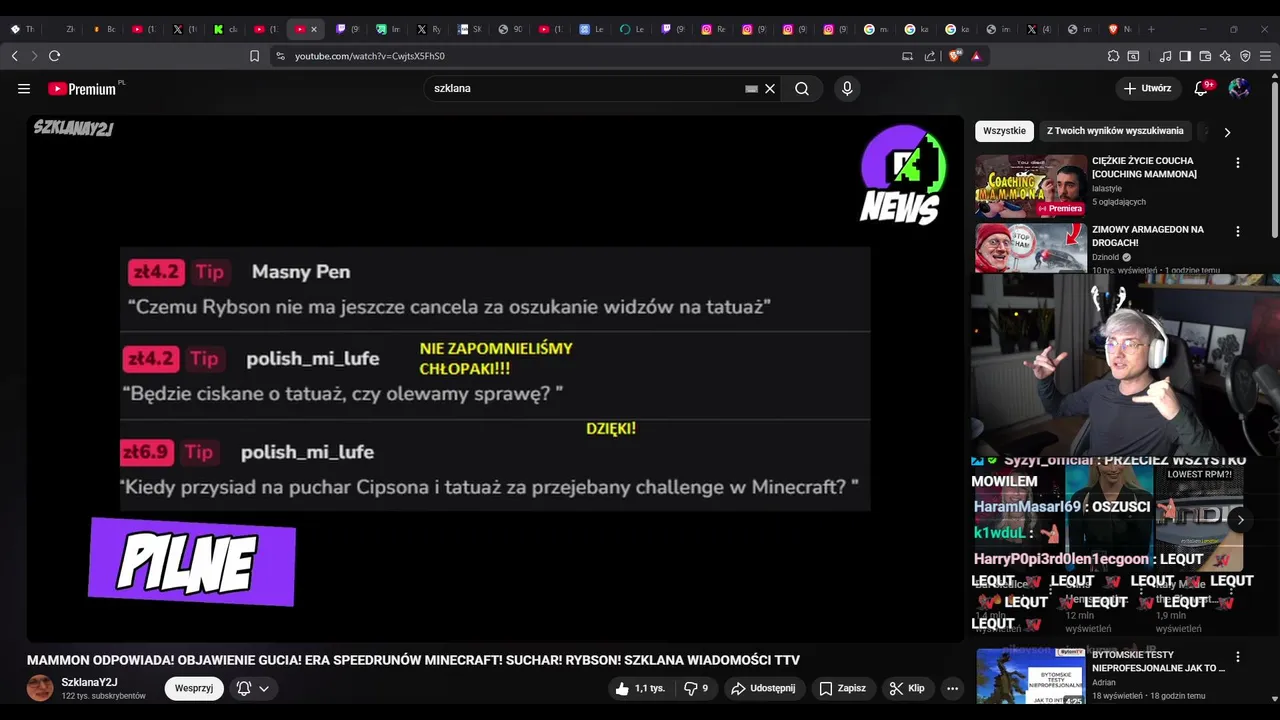The width and height of the screenshot is (1280, 720).
Task: Open more options for CIĘŻKIE ŻYCIE COUCHA video
Action: click(x=1237, y=163)
